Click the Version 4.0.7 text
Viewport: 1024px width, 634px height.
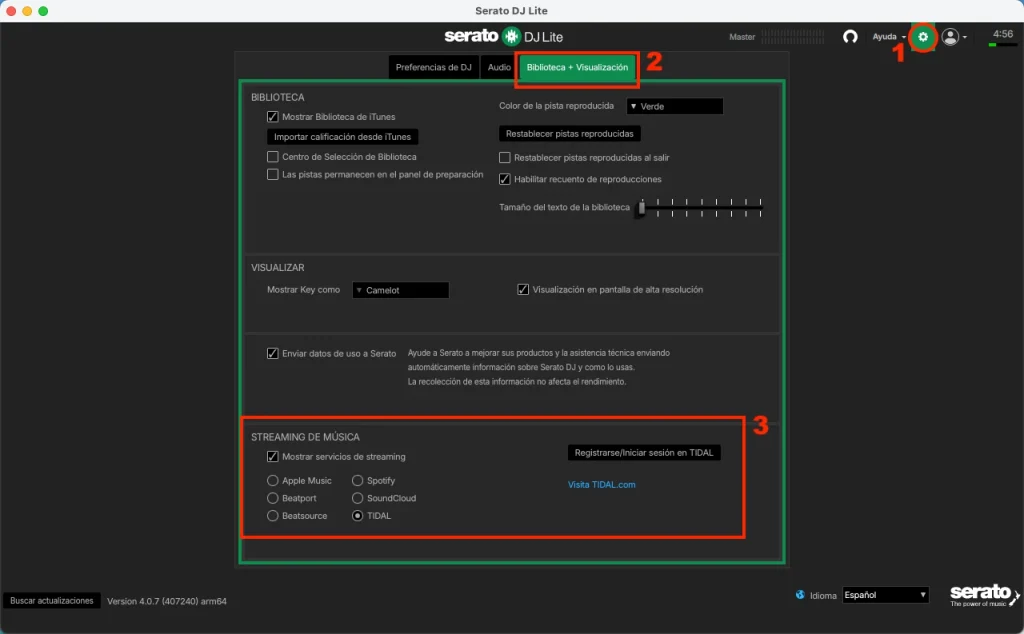[x=167, y=601]
